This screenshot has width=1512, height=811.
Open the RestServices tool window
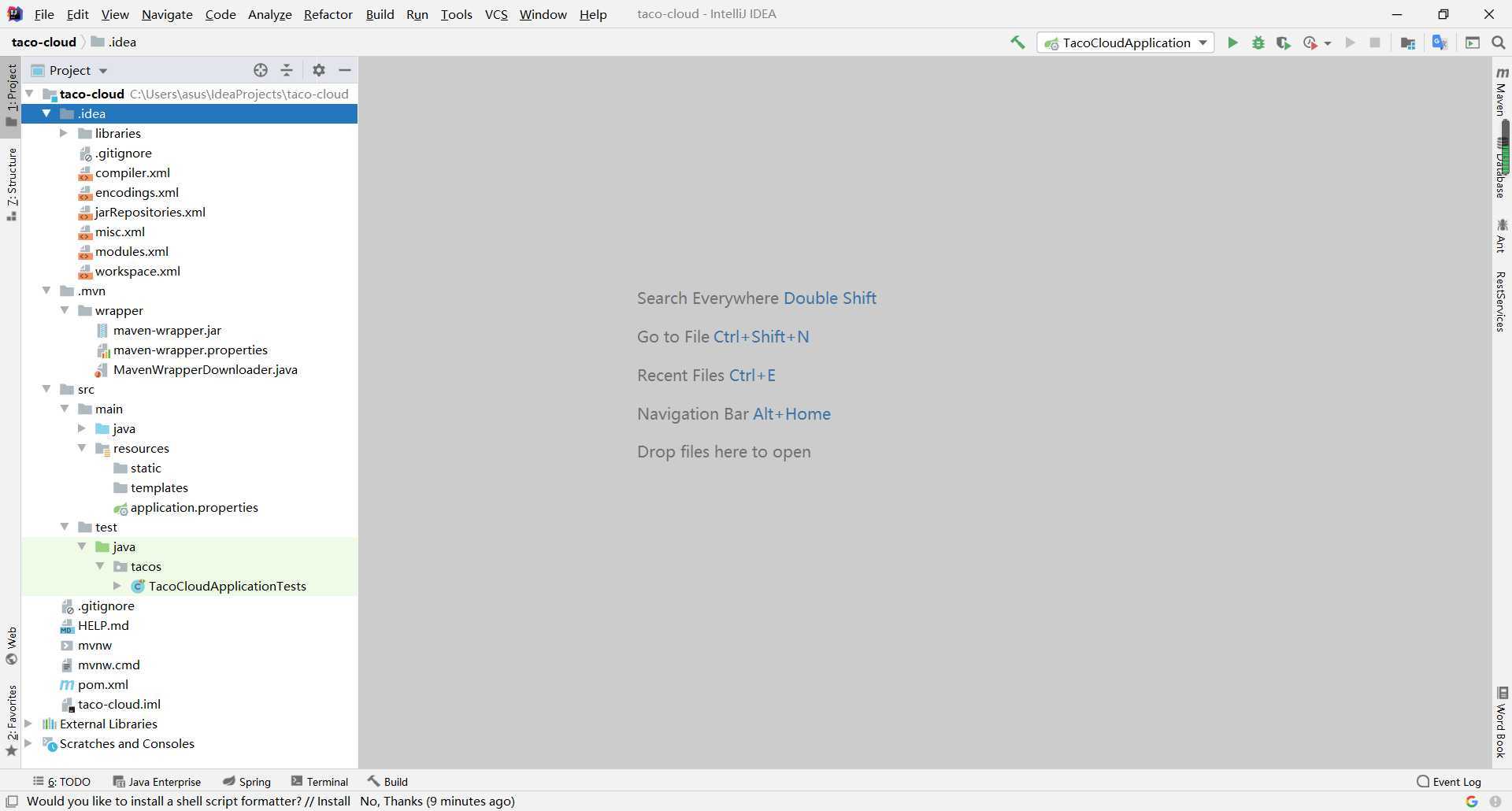[x=1502, y=302]
